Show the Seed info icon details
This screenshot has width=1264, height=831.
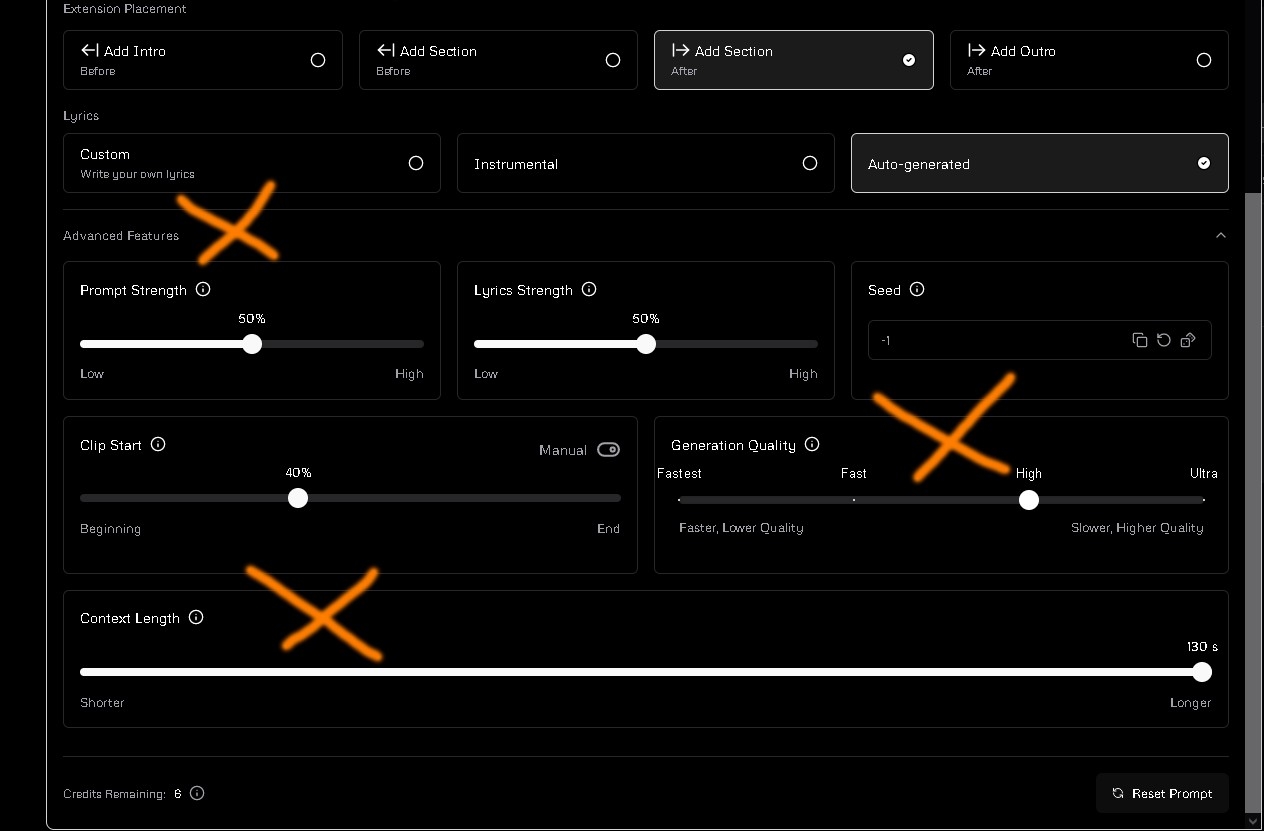click(917, 289)
